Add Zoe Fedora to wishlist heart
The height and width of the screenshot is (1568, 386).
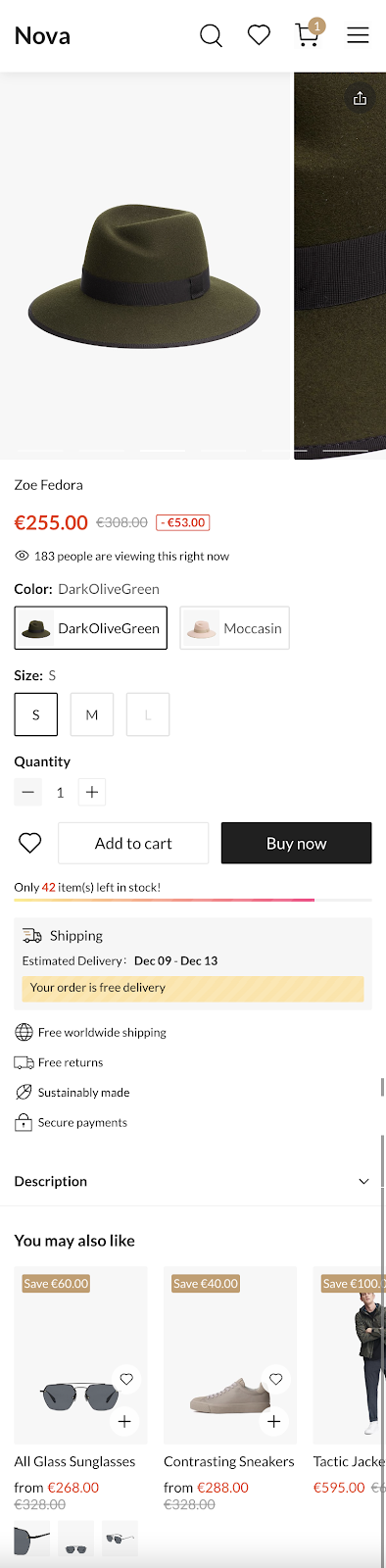tap(30, 843)
